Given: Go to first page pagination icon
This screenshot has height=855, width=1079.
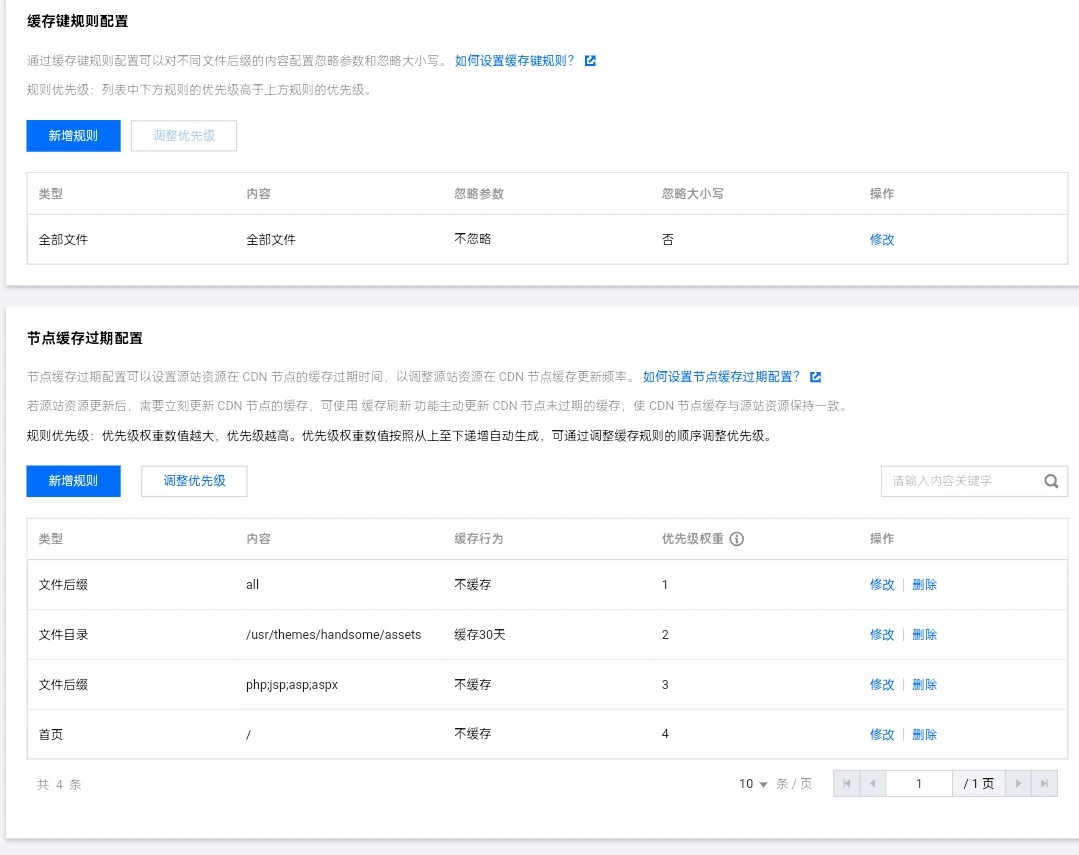Looking at the screenshot, I should point(847,784).
